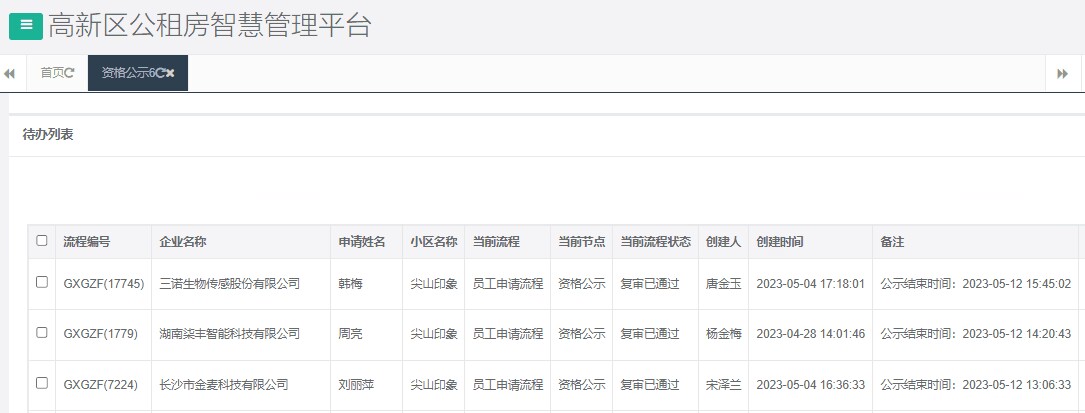This screenshot has width=1085, height=413.
Task: Click the 备注 column header
Action: tap(892, 242)
